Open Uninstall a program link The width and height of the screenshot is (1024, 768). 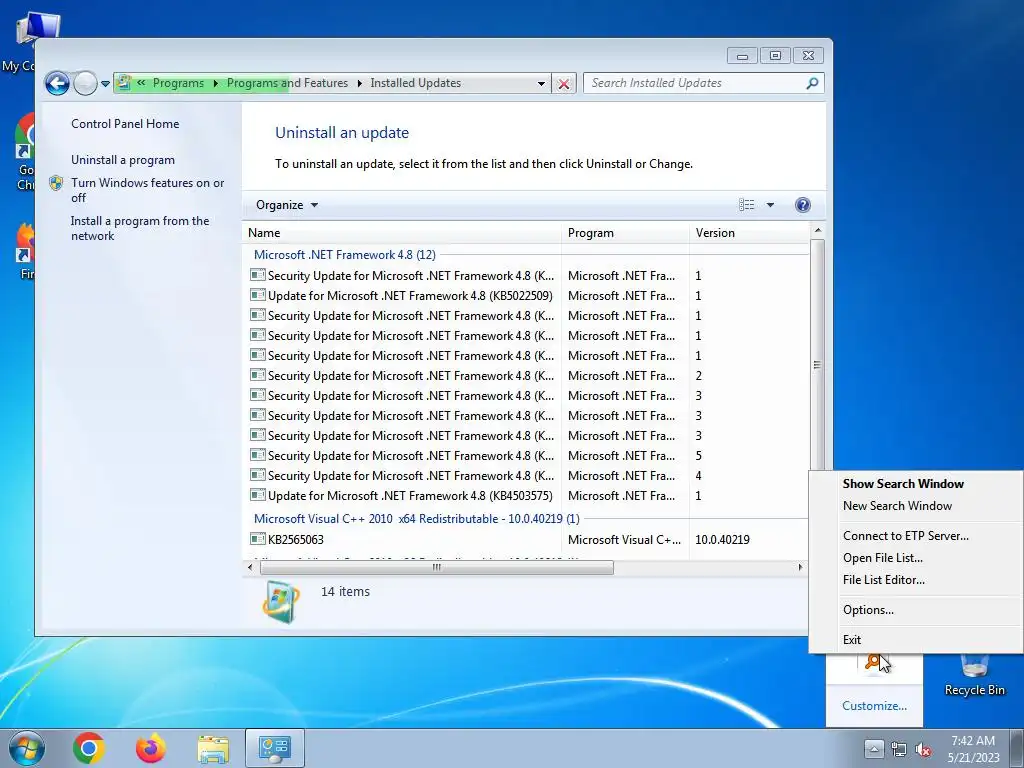coord(123,160)
